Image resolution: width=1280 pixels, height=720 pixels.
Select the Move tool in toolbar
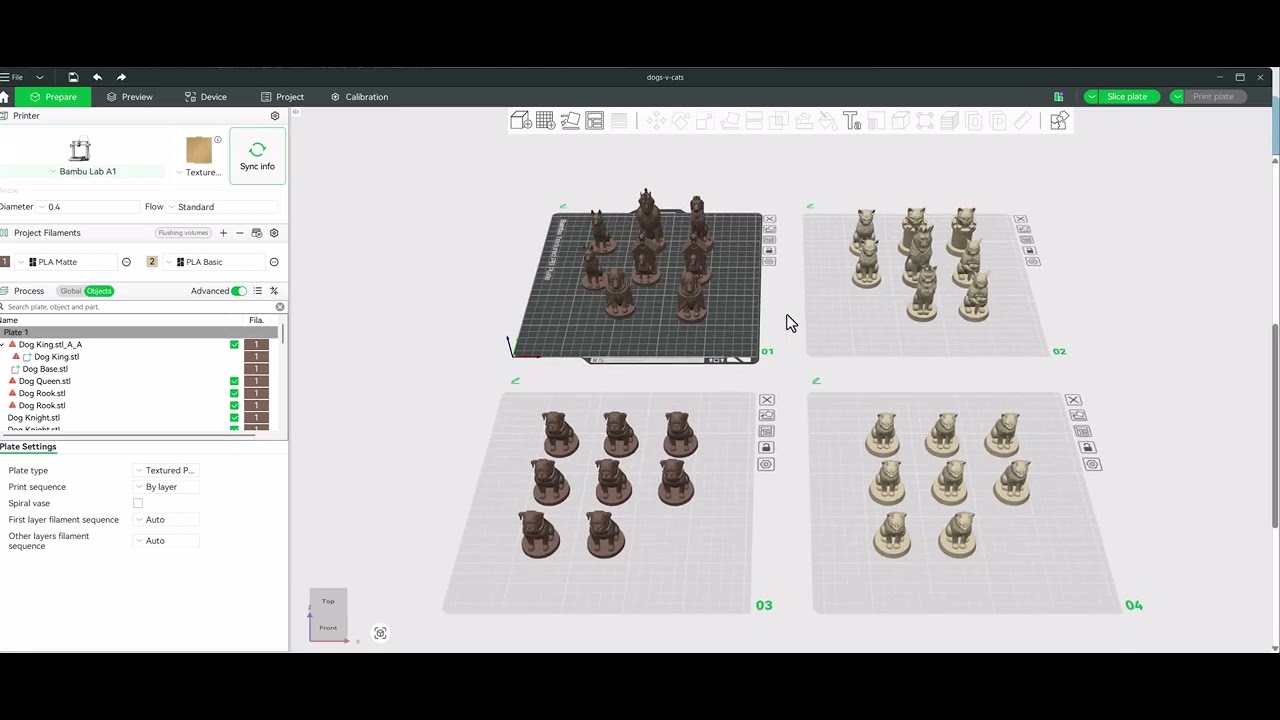[x=656, y=121]
